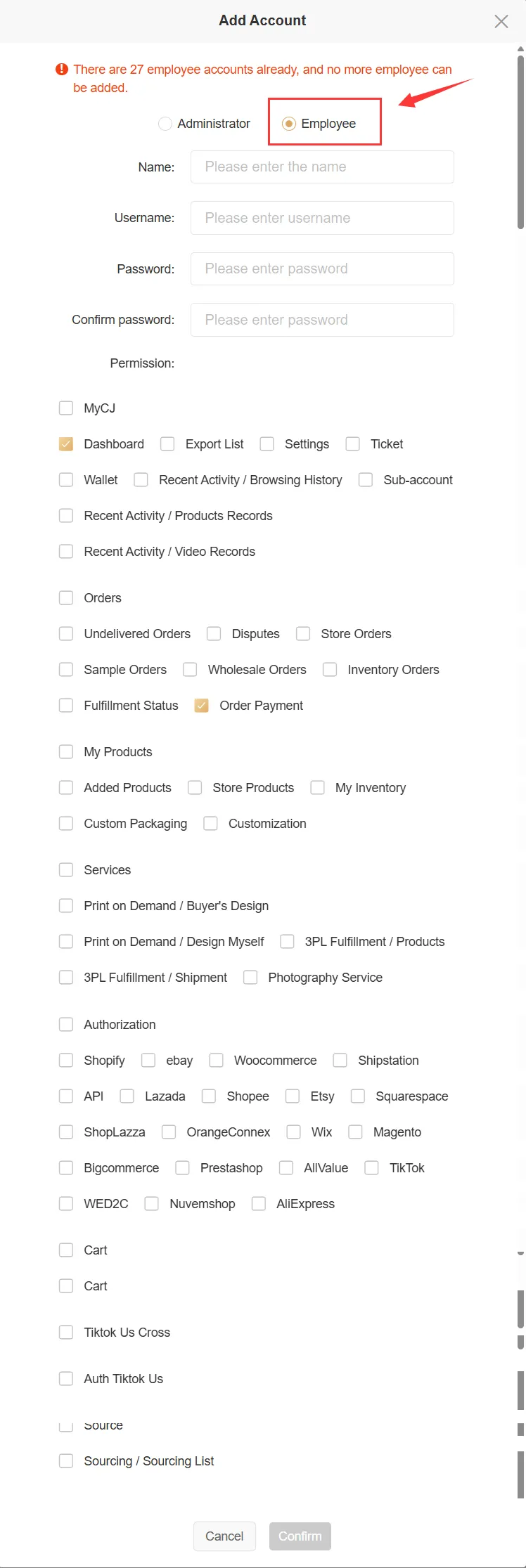Enable the Export List permission
The height and width of the screenshot is (1568, 526).
coord(167,444)
